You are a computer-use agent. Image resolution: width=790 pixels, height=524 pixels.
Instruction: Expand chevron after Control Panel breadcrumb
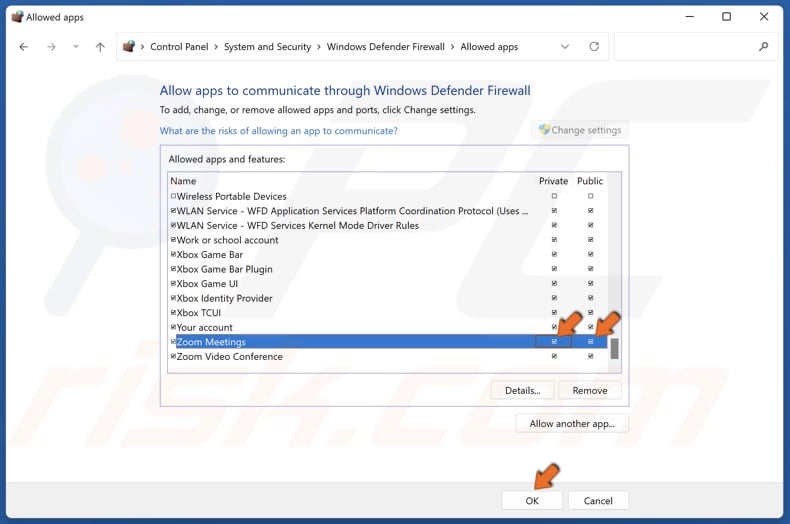[x=216, y=47]
